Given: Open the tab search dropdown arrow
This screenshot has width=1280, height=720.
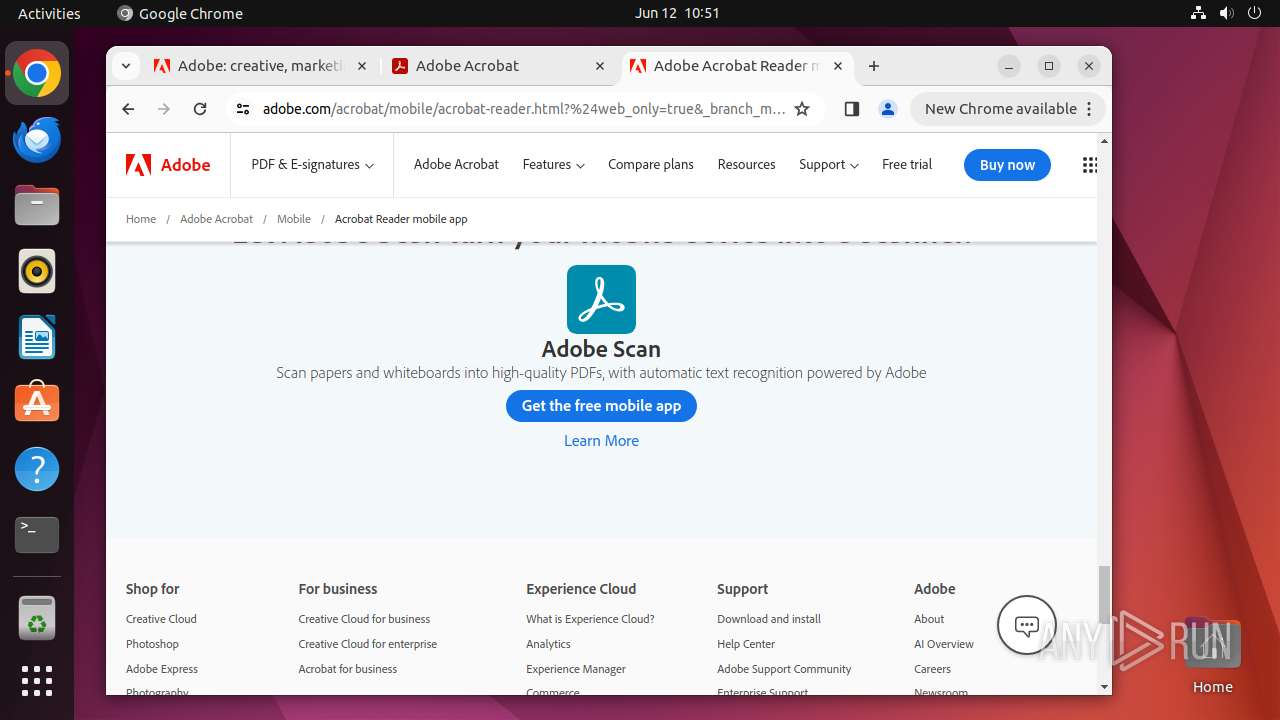Looking at the screenshot, I should click(x=125, y=66).
